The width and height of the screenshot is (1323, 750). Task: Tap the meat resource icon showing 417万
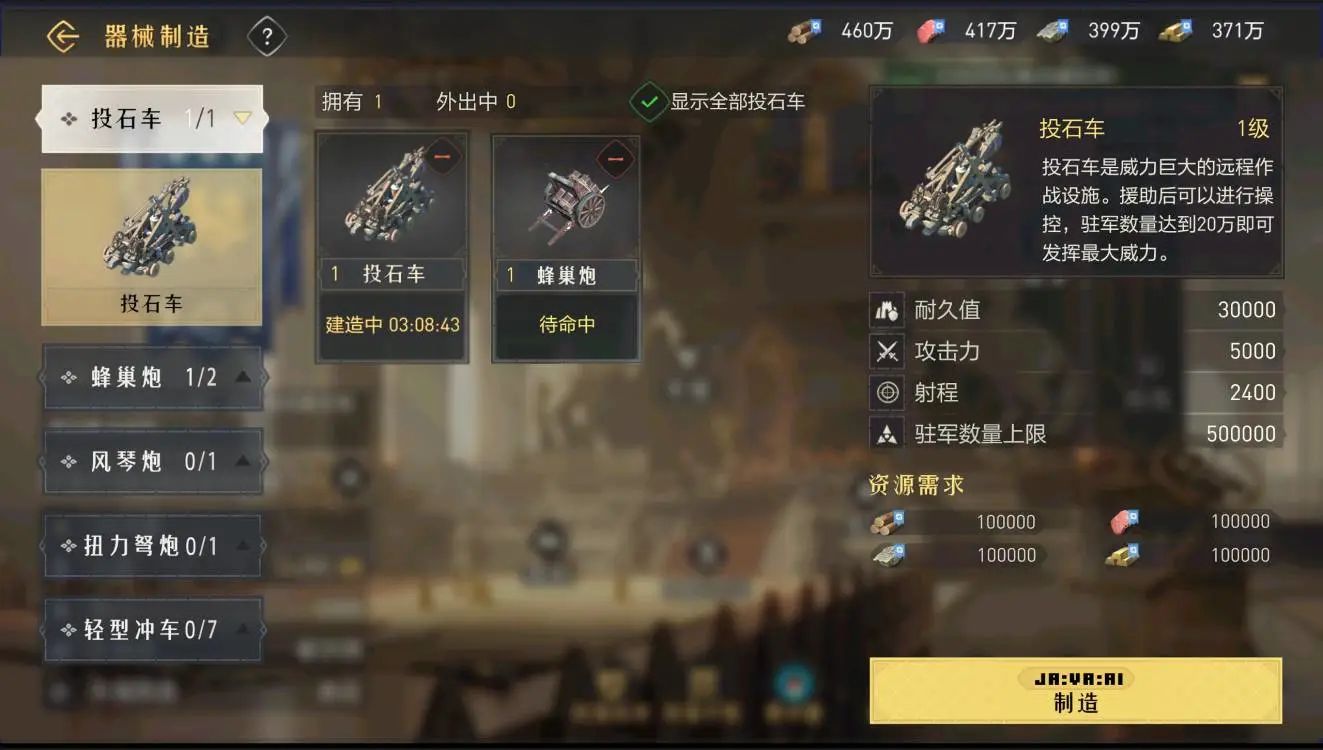[x=931, y=31]
